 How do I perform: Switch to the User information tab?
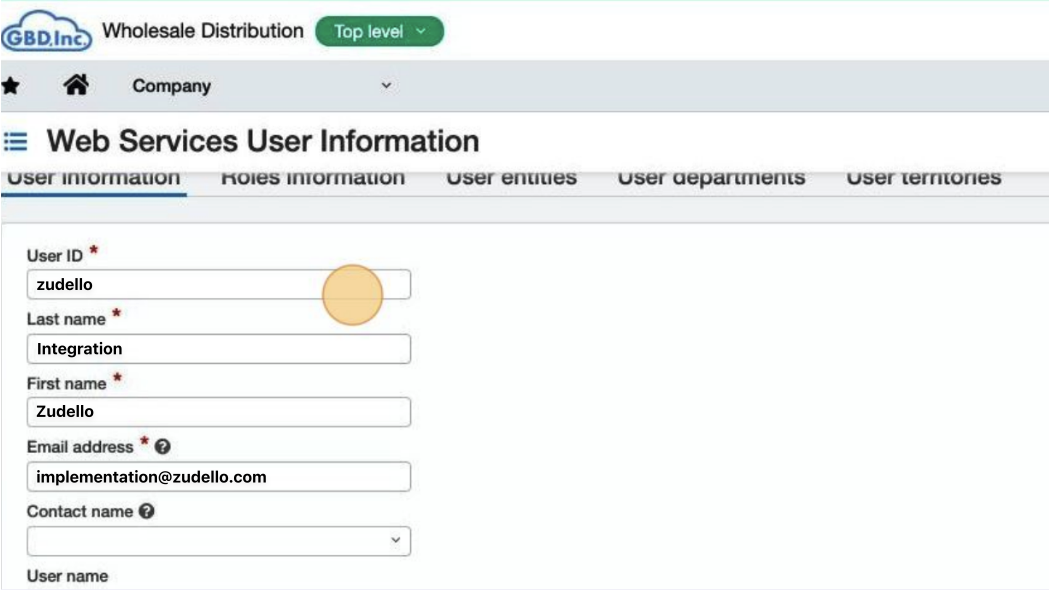tap(94, 179)
